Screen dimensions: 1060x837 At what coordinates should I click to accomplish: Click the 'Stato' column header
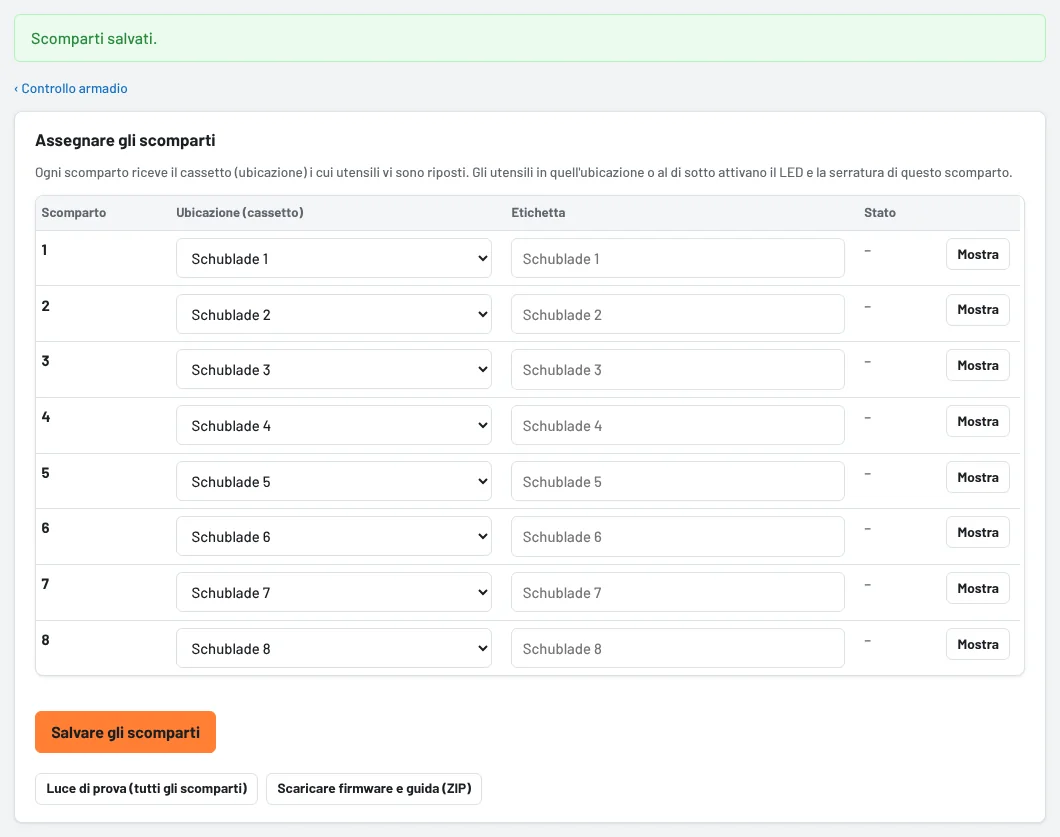point(880,213)
